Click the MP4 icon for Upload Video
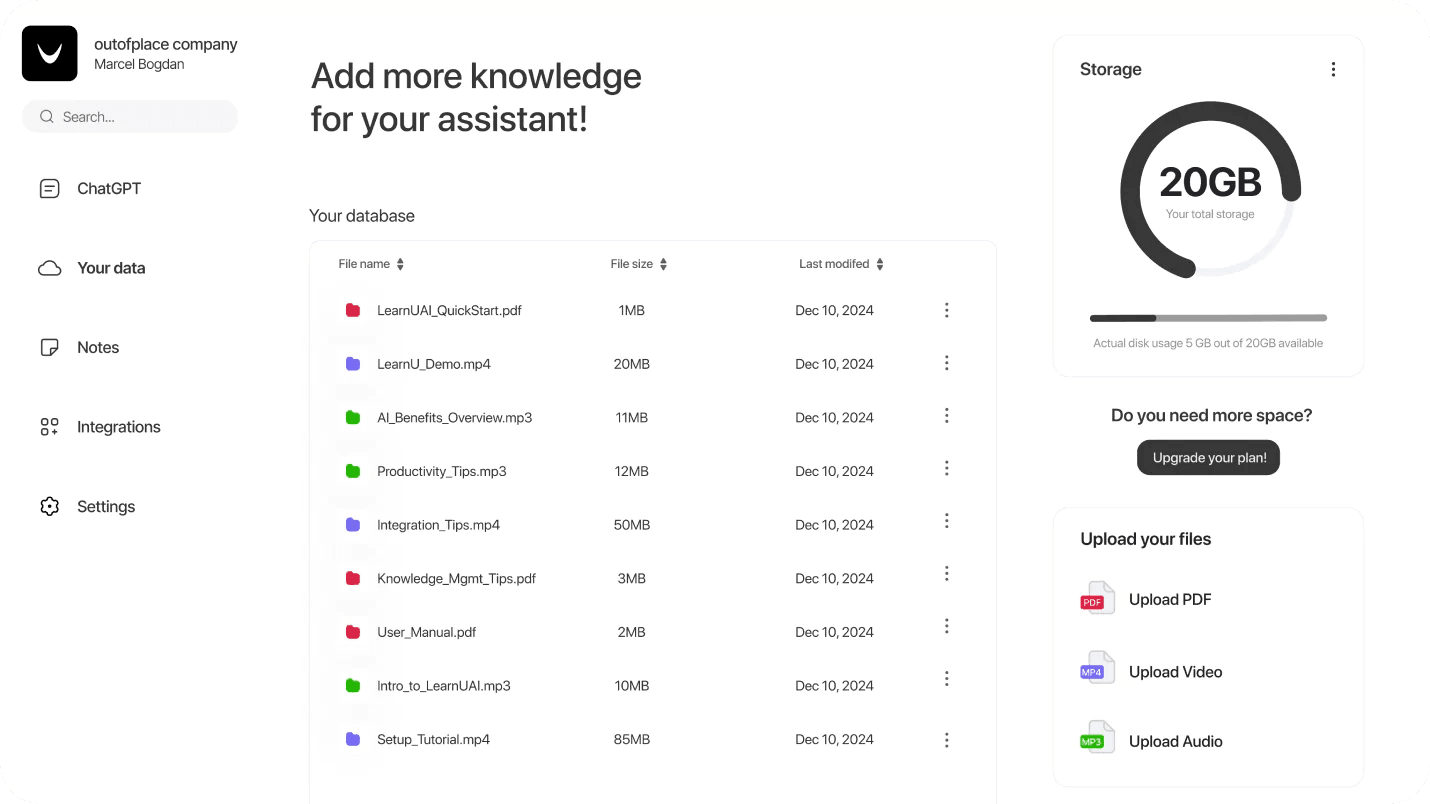Viewport: 1430px width, 804px height. [1097, 671]
